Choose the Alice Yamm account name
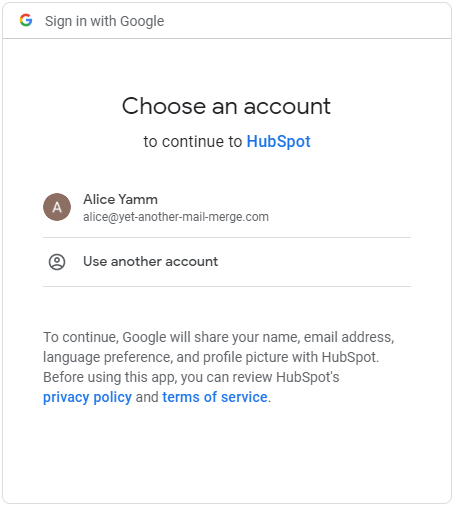 [120, 199]
